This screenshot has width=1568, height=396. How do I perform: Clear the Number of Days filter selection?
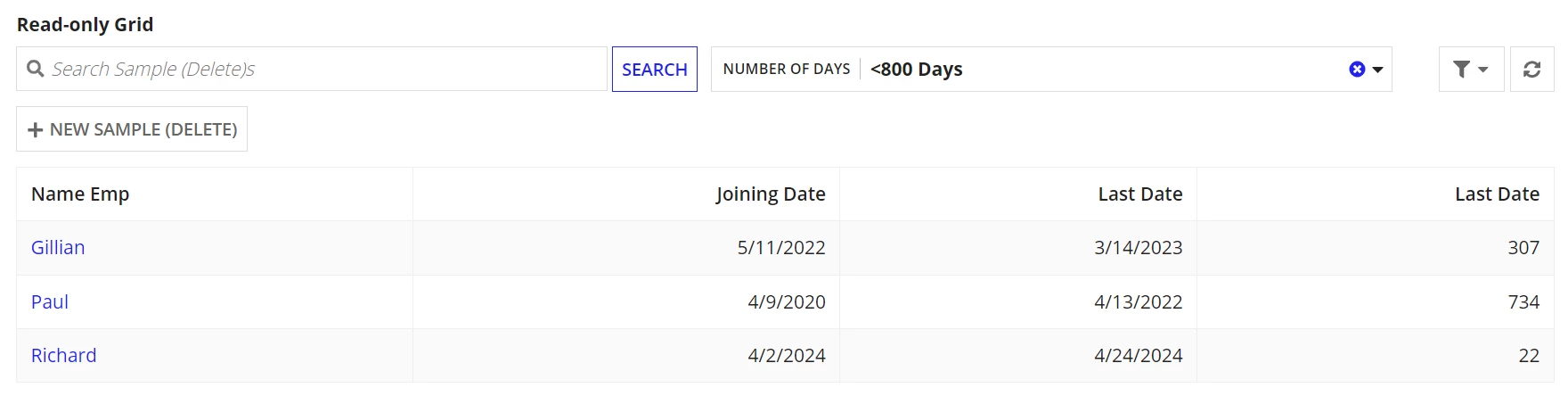[1357, 70]
